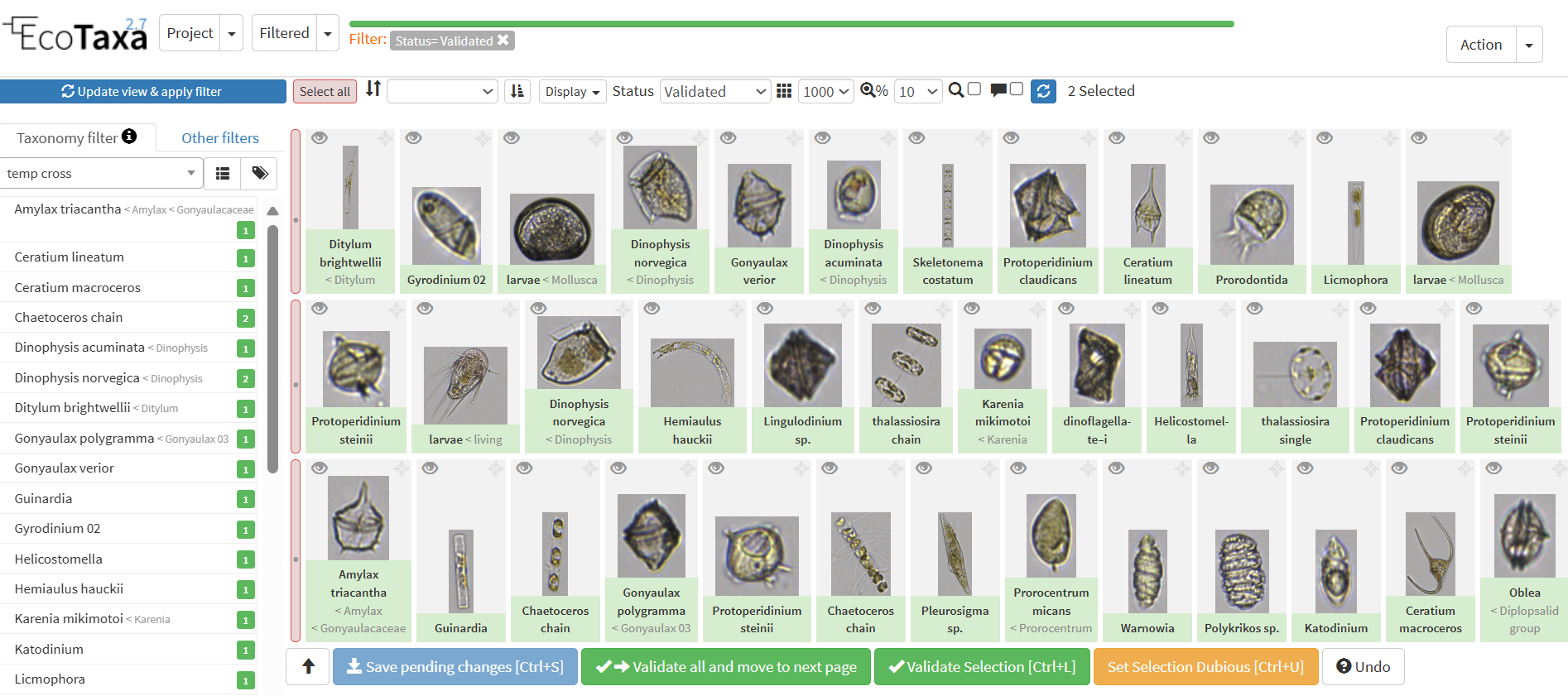Screen dimensions: 1568x696
Task: Click the move icon on Prorocentrum micans image
Action: pos(1088,469)
